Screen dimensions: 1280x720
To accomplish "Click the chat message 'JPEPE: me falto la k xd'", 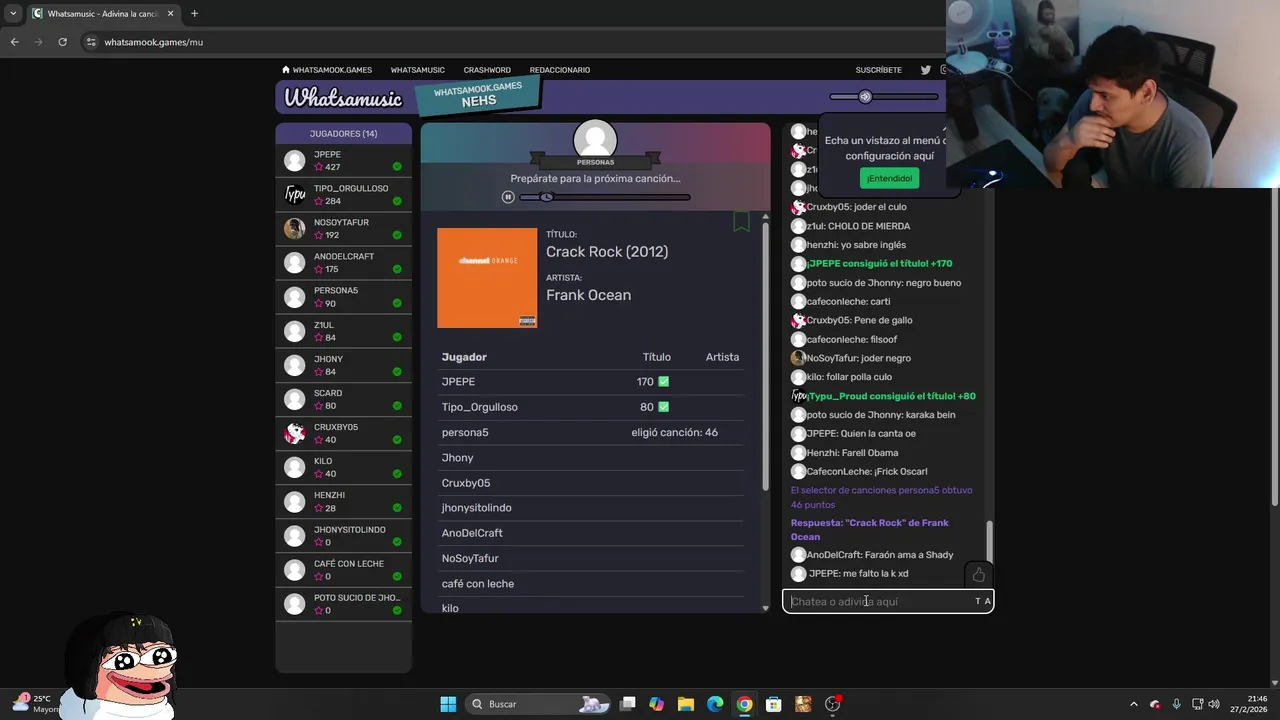I will coord(858,574).
